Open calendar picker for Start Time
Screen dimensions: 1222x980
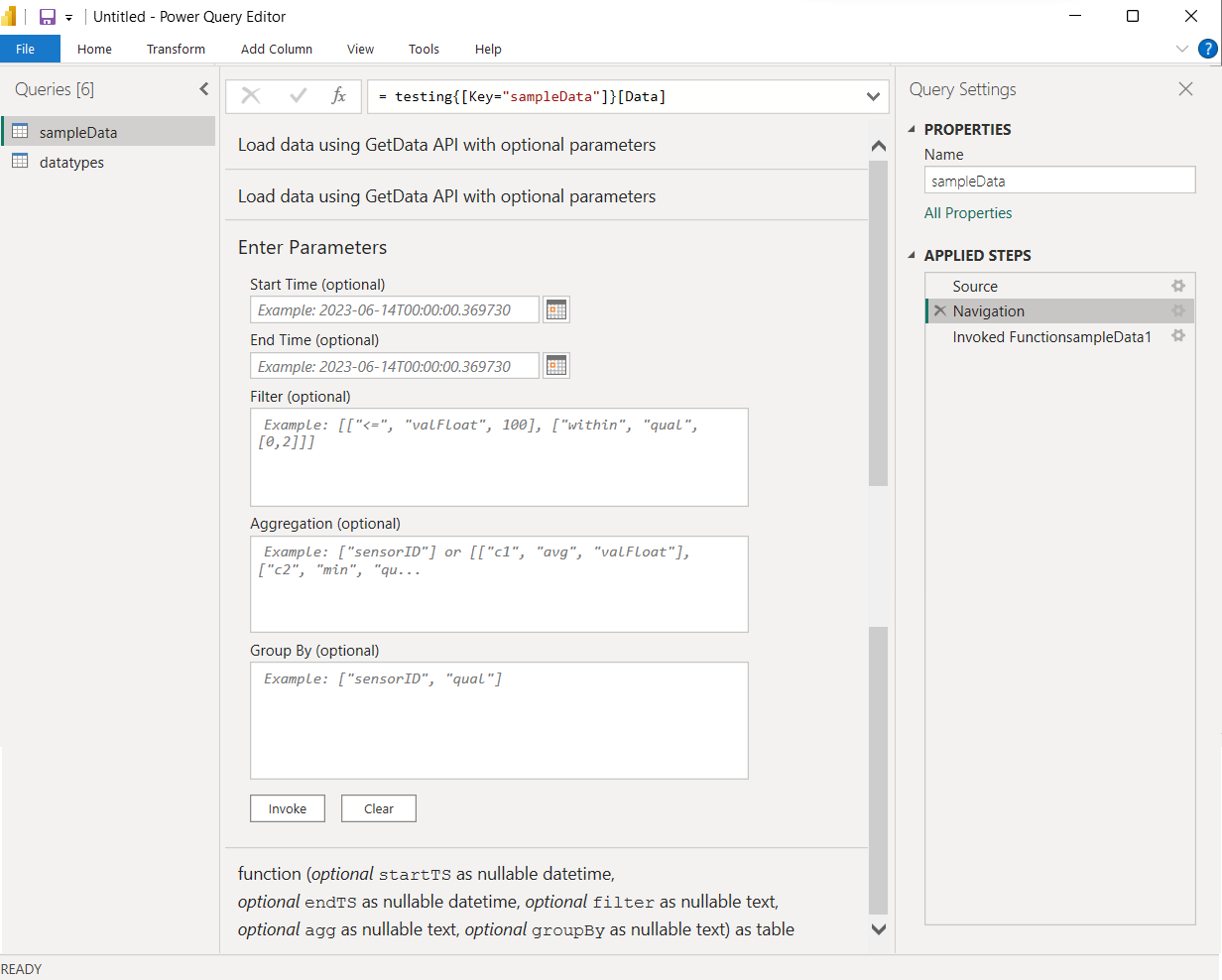pos(556,309)
